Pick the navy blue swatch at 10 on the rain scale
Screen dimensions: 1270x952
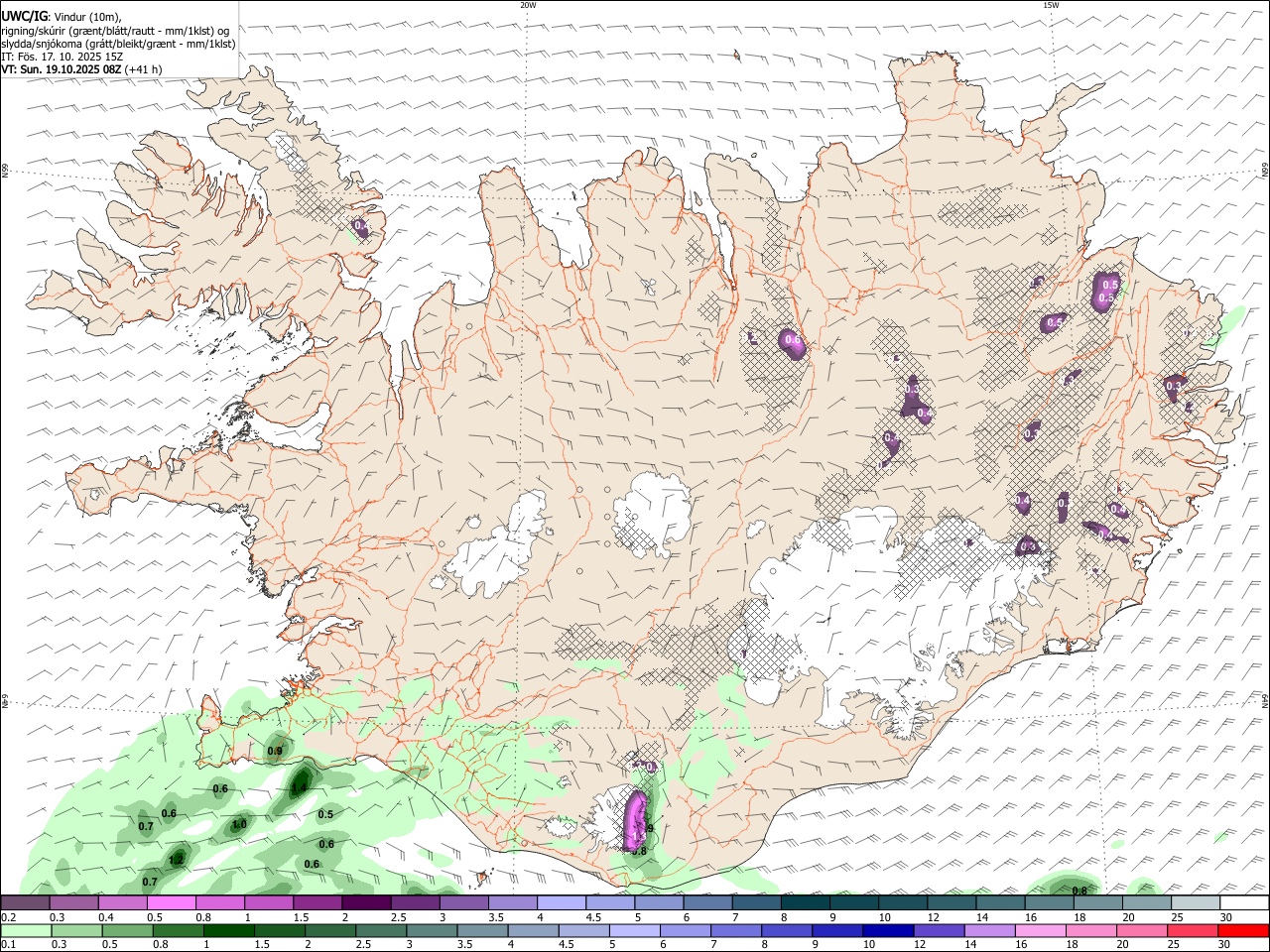click(886, 931)
